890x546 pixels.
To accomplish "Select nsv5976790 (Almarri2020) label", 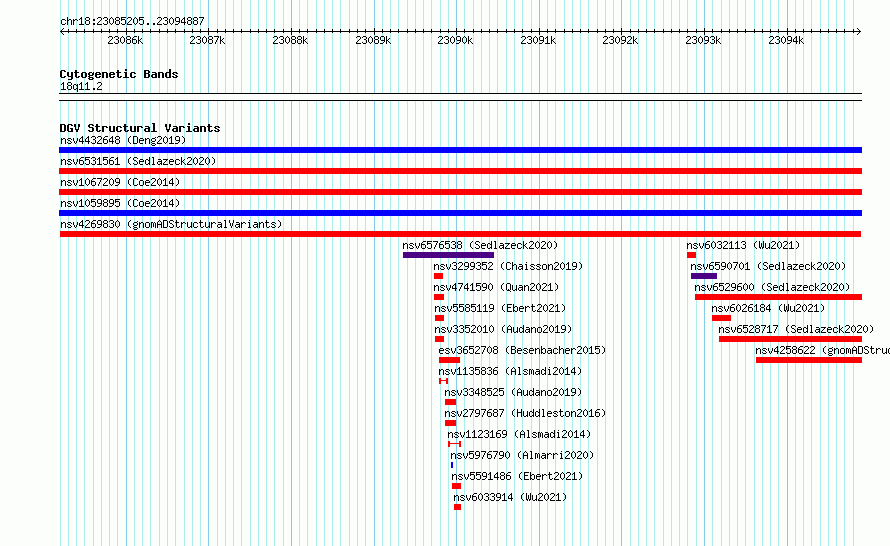I will coord(522,455).
